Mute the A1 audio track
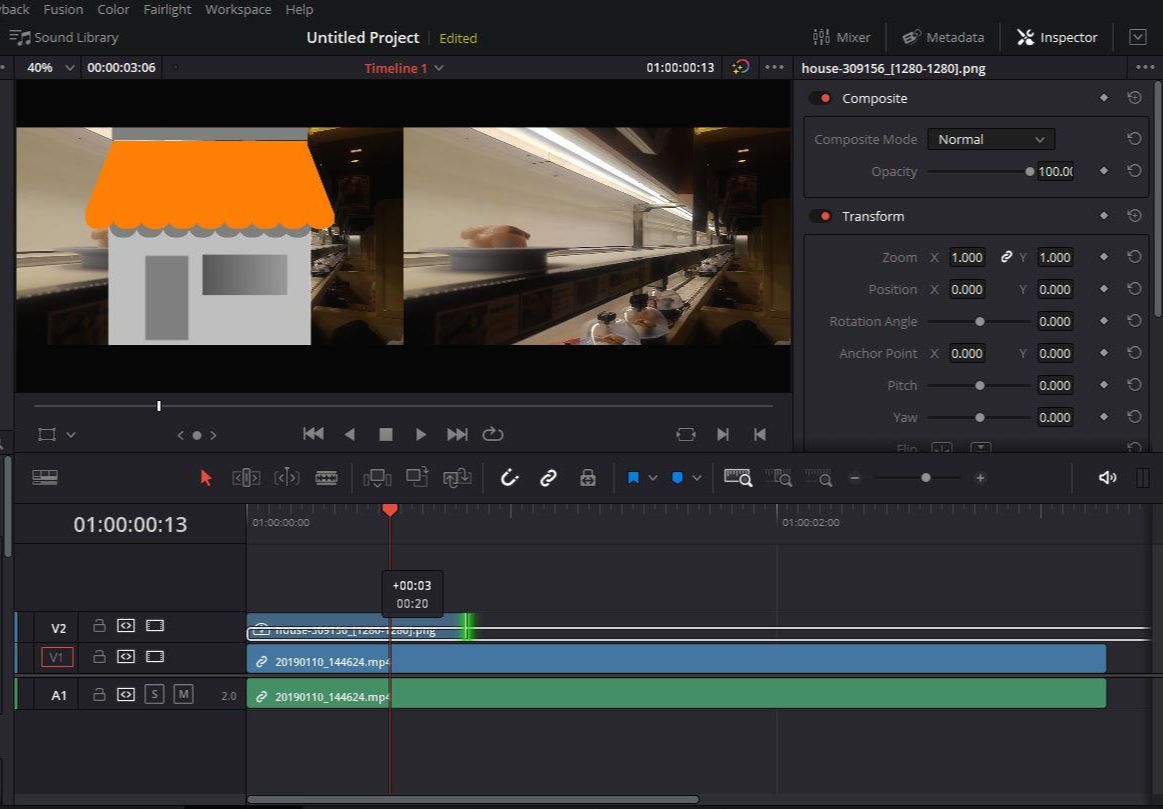Image resolution: width=1163 pixels, height=809 pixels. [183, 694]
